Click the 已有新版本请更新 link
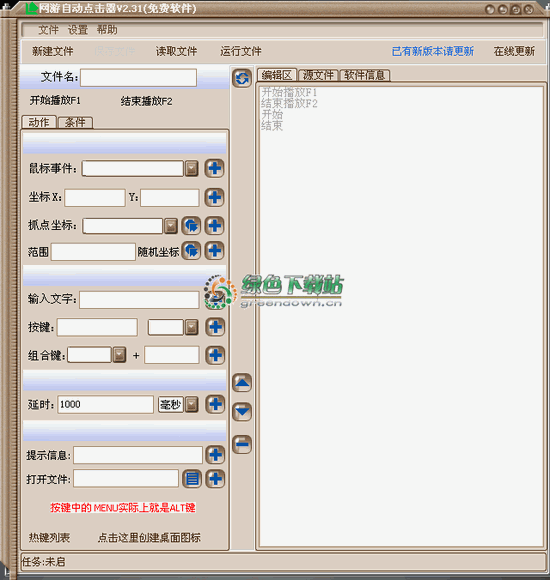Screen dimensions: 550x580 click(x=433, y=51)
